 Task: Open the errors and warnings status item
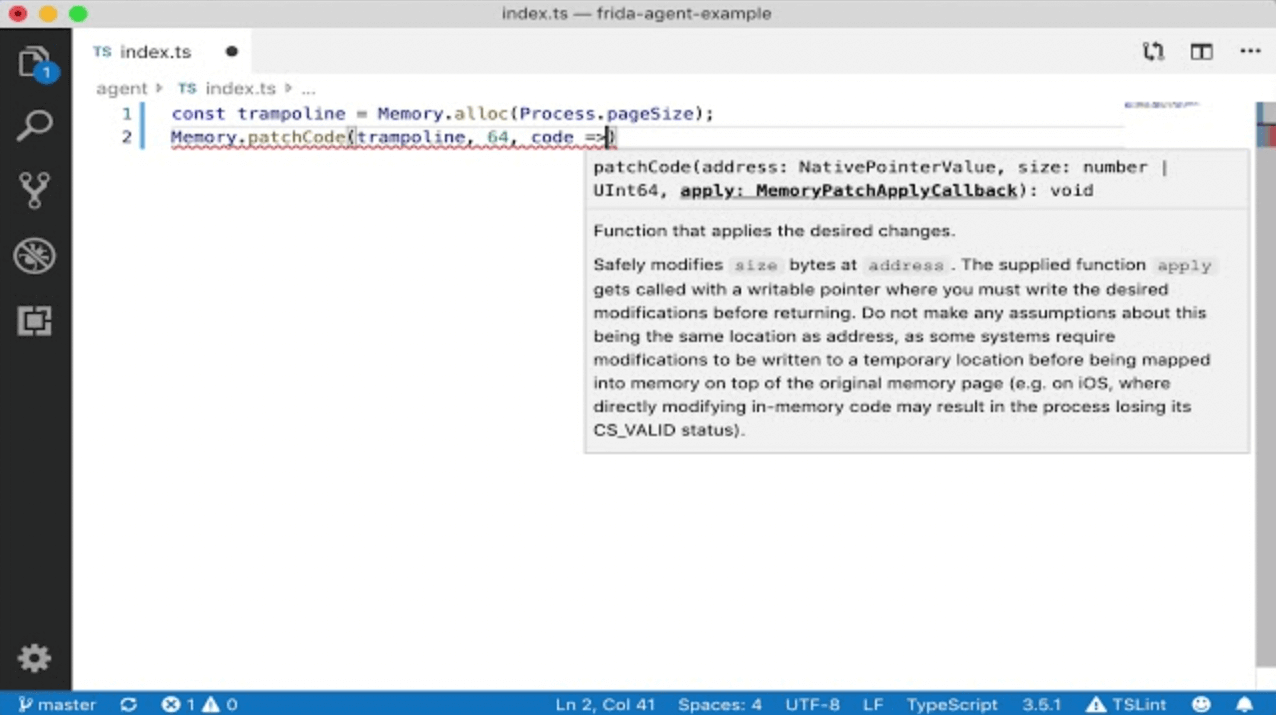tap(200, 704)
